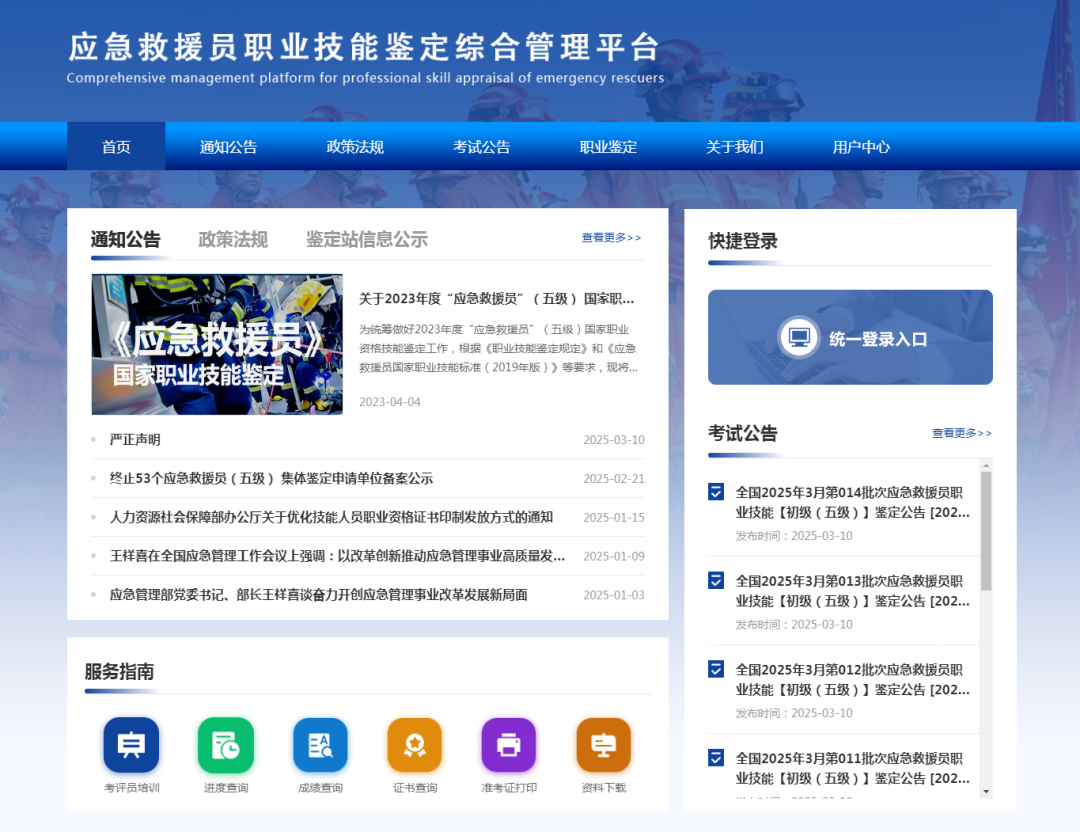The image size is (1080, 832).
Task: Select the 资料下载 download icon
Action: 602,744
